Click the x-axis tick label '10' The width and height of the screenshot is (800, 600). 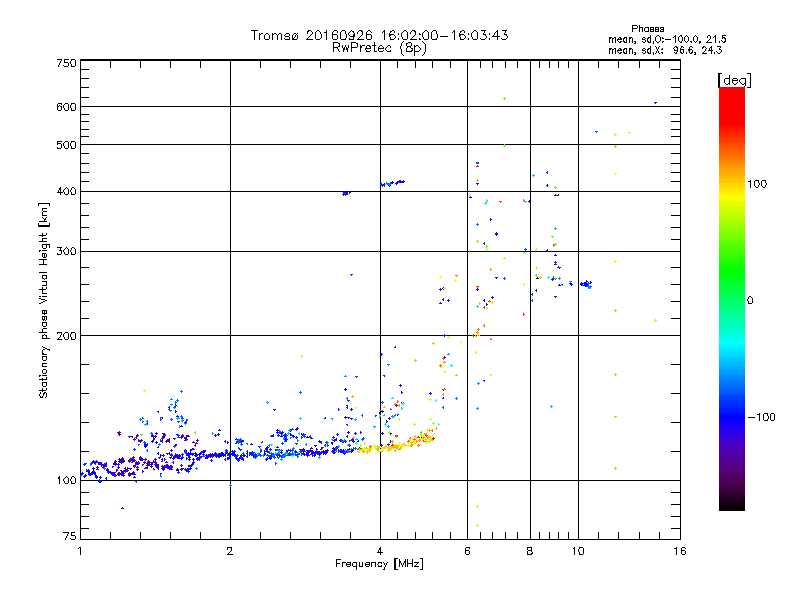click(578, 551)
